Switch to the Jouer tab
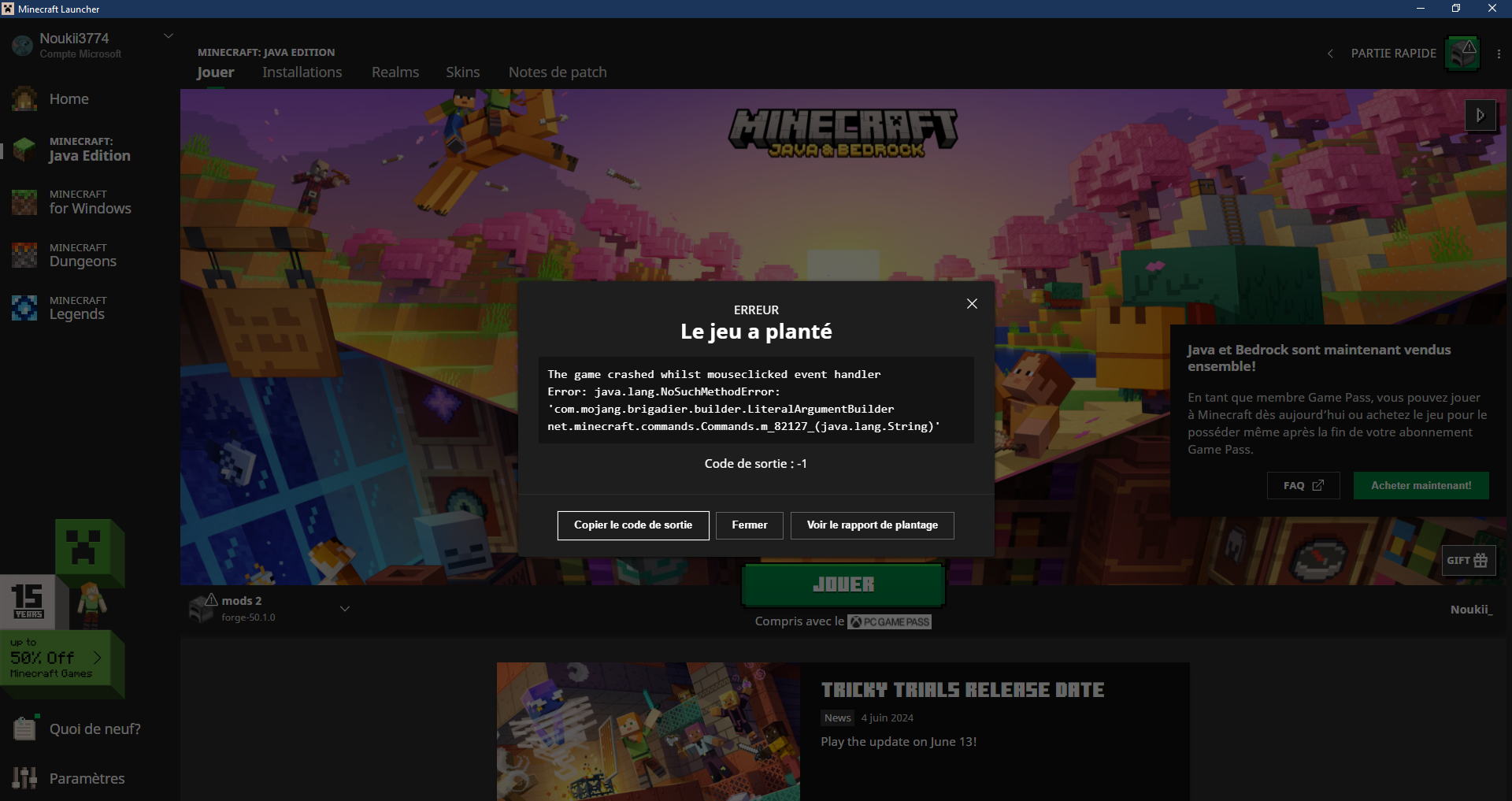This screenshot has height=801, width=1512. click(x=215, y=72)
